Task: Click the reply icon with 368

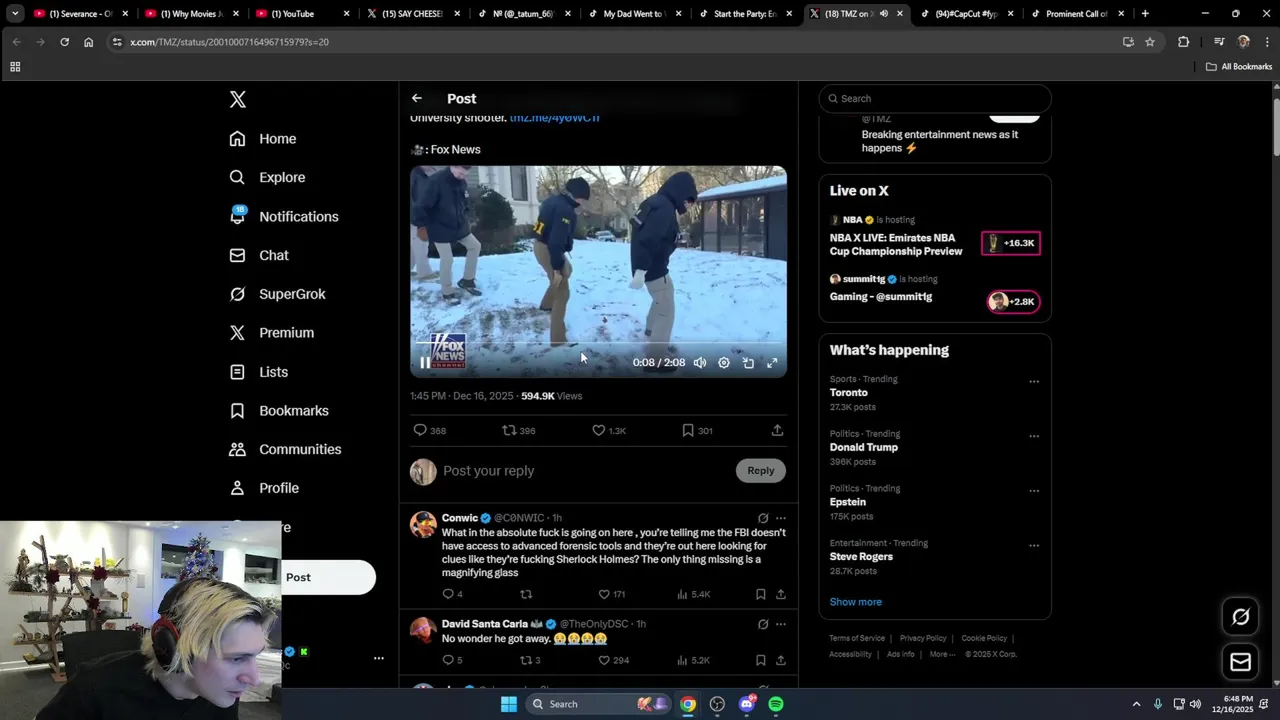Action: click(420, 430)
